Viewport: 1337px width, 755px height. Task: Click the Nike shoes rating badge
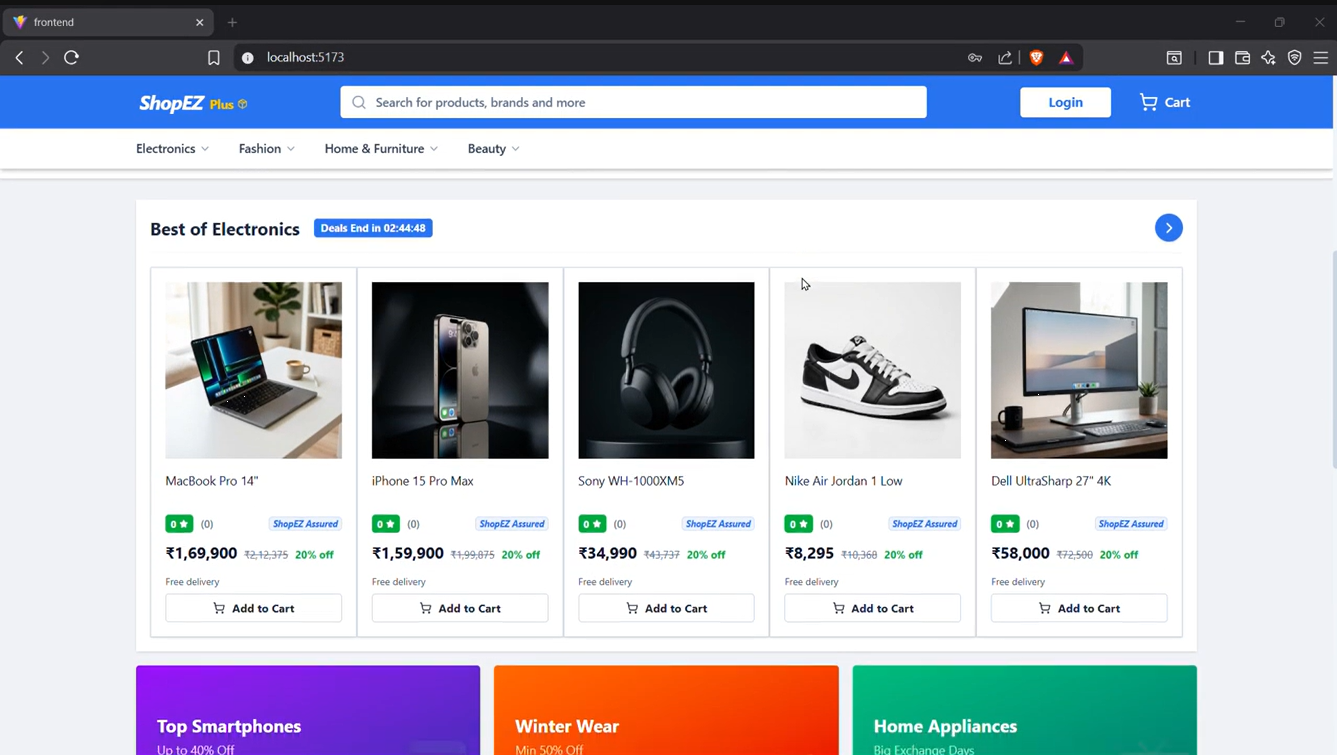click(799, 524)
